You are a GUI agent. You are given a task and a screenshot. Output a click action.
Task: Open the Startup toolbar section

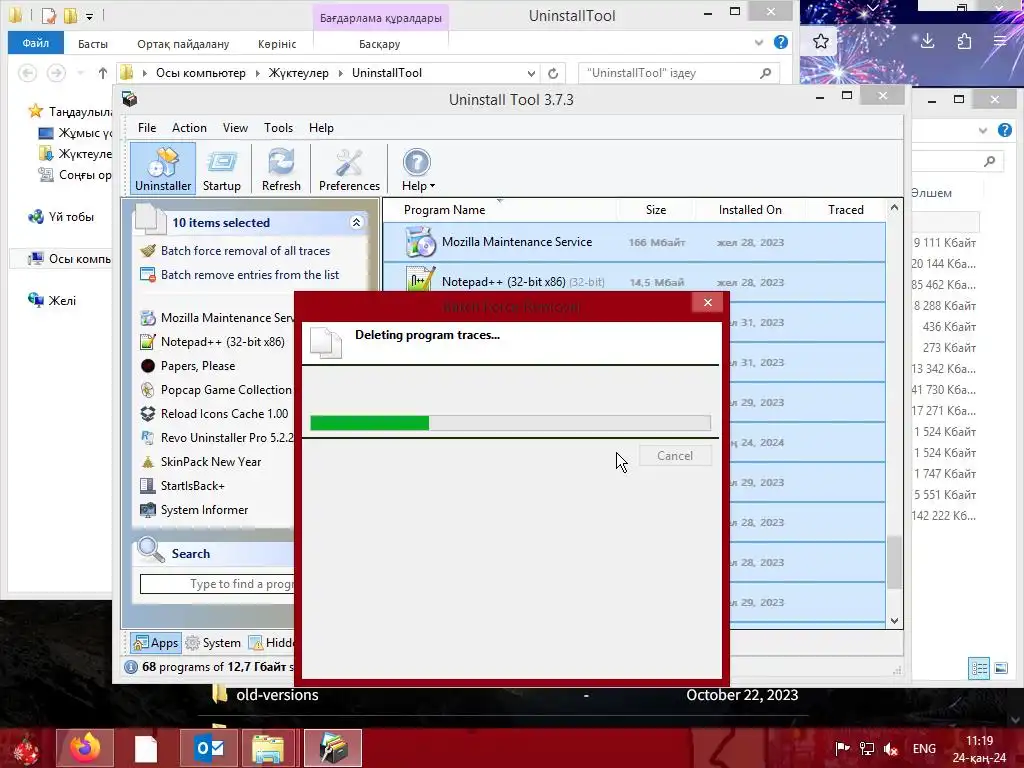222,168
